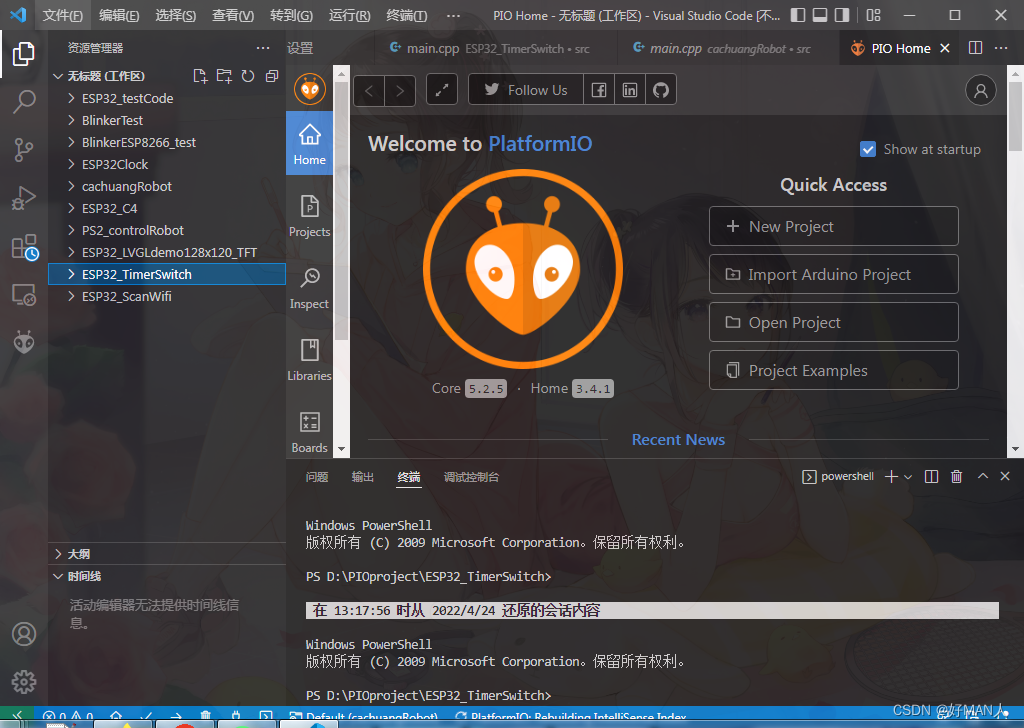Click Import Arduino Project button
This screenshot has width=1024, height=728.
pyautogui.click(x=833, y=274)
